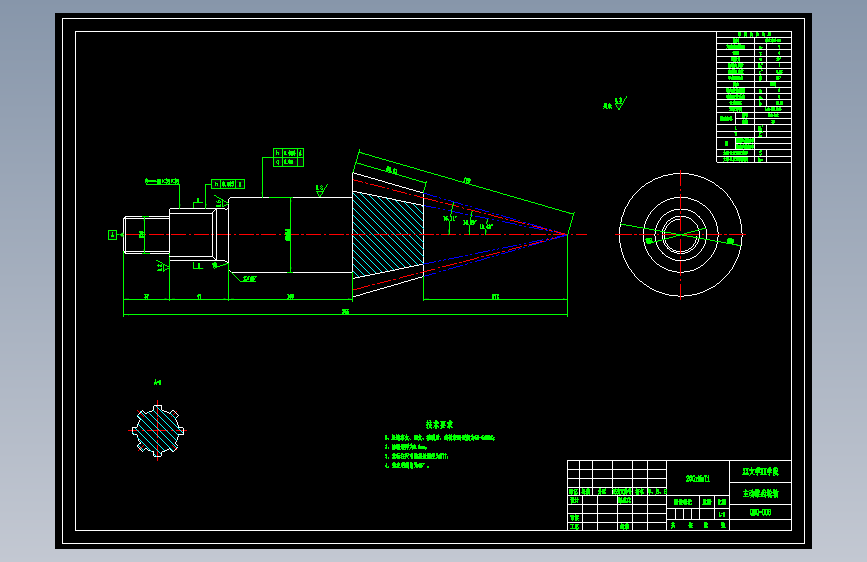Click the spline specification leader note
Image resolution: width=867 pixels, height=562 pixels.
162,181
